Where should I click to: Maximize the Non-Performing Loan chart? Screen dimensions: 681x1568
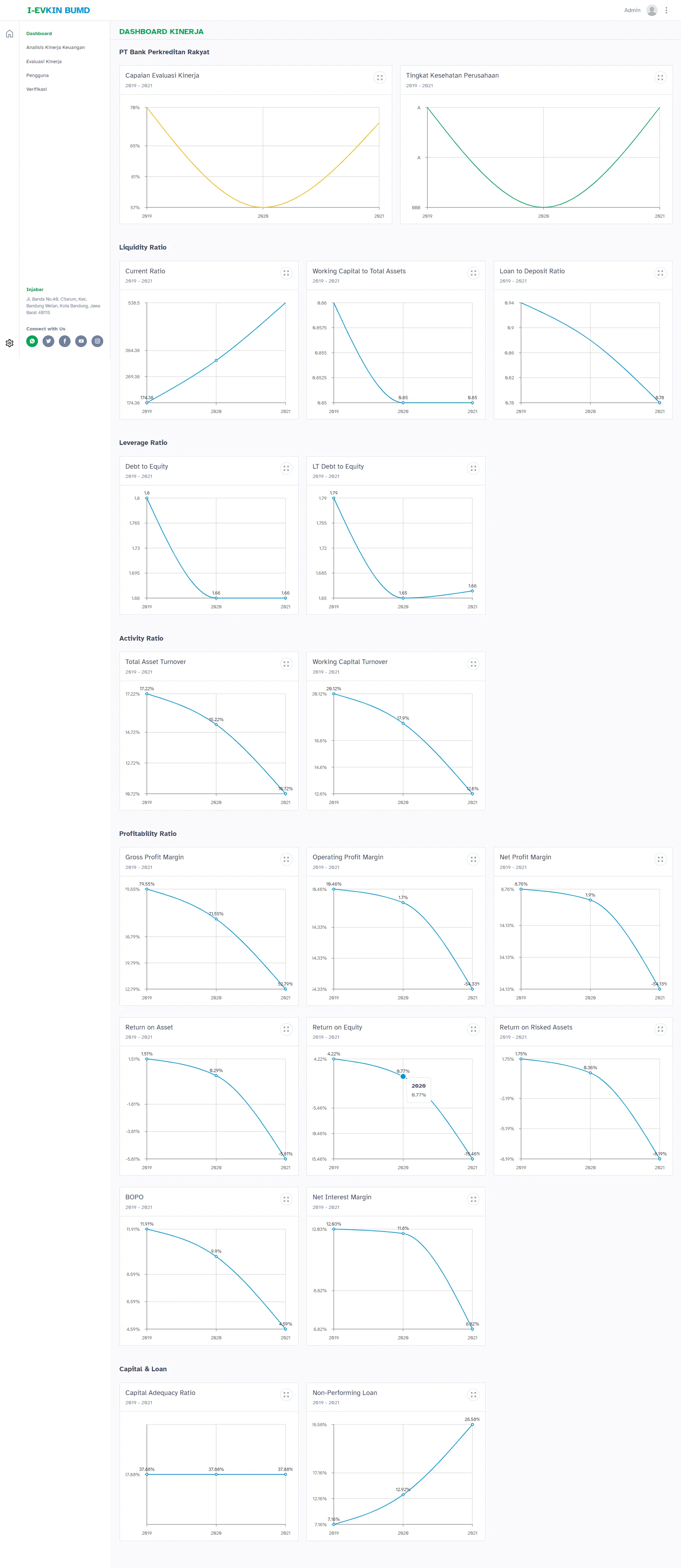tap(473, 1395)
